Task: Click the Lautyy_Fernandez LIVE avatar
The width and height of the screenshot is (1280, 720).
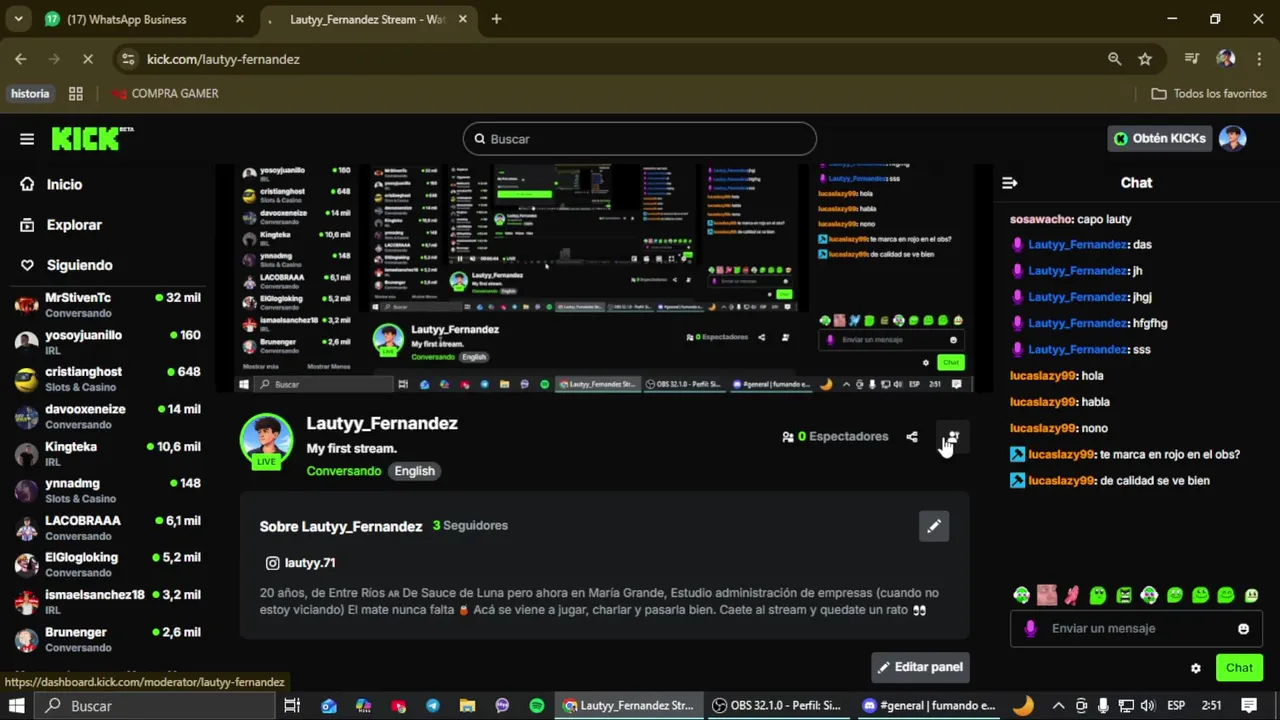Action: [266, 440]
